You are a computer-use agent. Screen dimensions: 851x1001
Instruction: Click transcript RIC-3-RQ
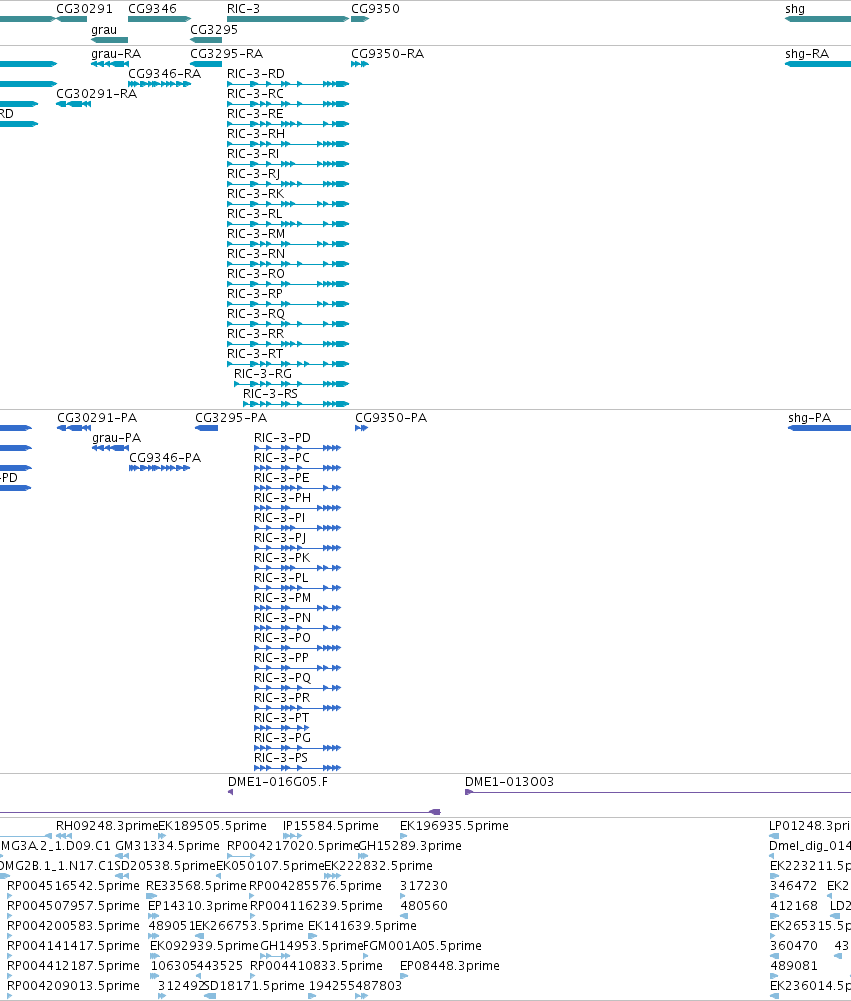point(288,324)
